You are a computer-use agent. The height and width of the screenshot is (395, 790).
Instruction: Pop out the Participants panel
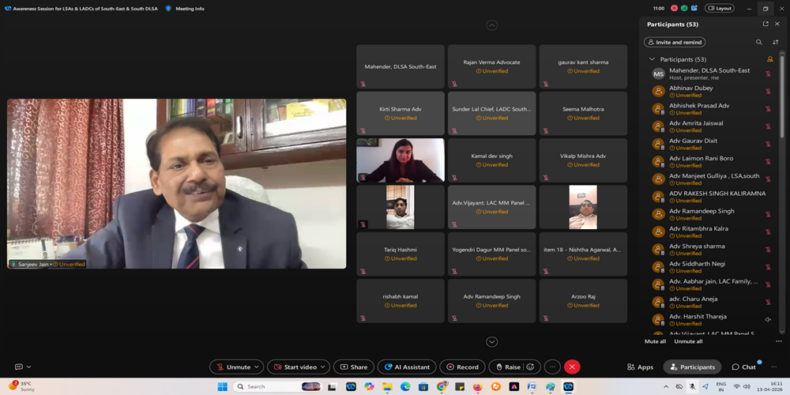[765, 24]
